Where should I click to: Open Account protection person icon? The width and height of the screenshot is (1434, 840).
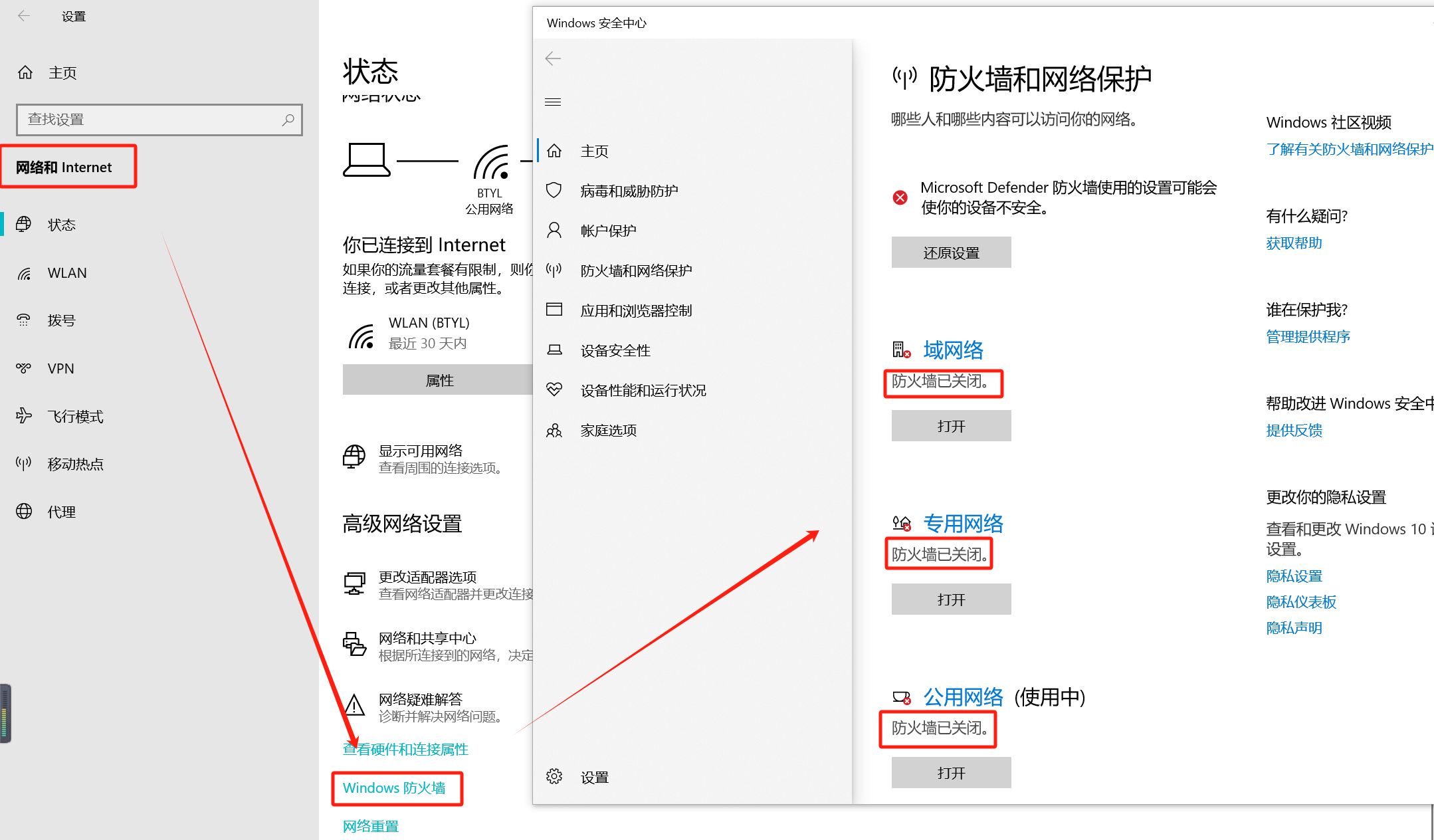[554, 231]
